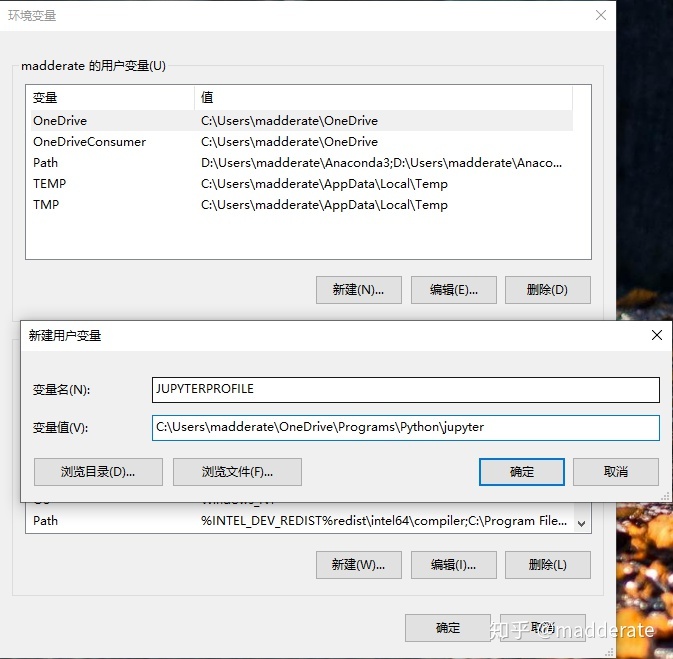Click the Anaconda3 Path value cell
This screenshot has width=673, height=659.
381,163
